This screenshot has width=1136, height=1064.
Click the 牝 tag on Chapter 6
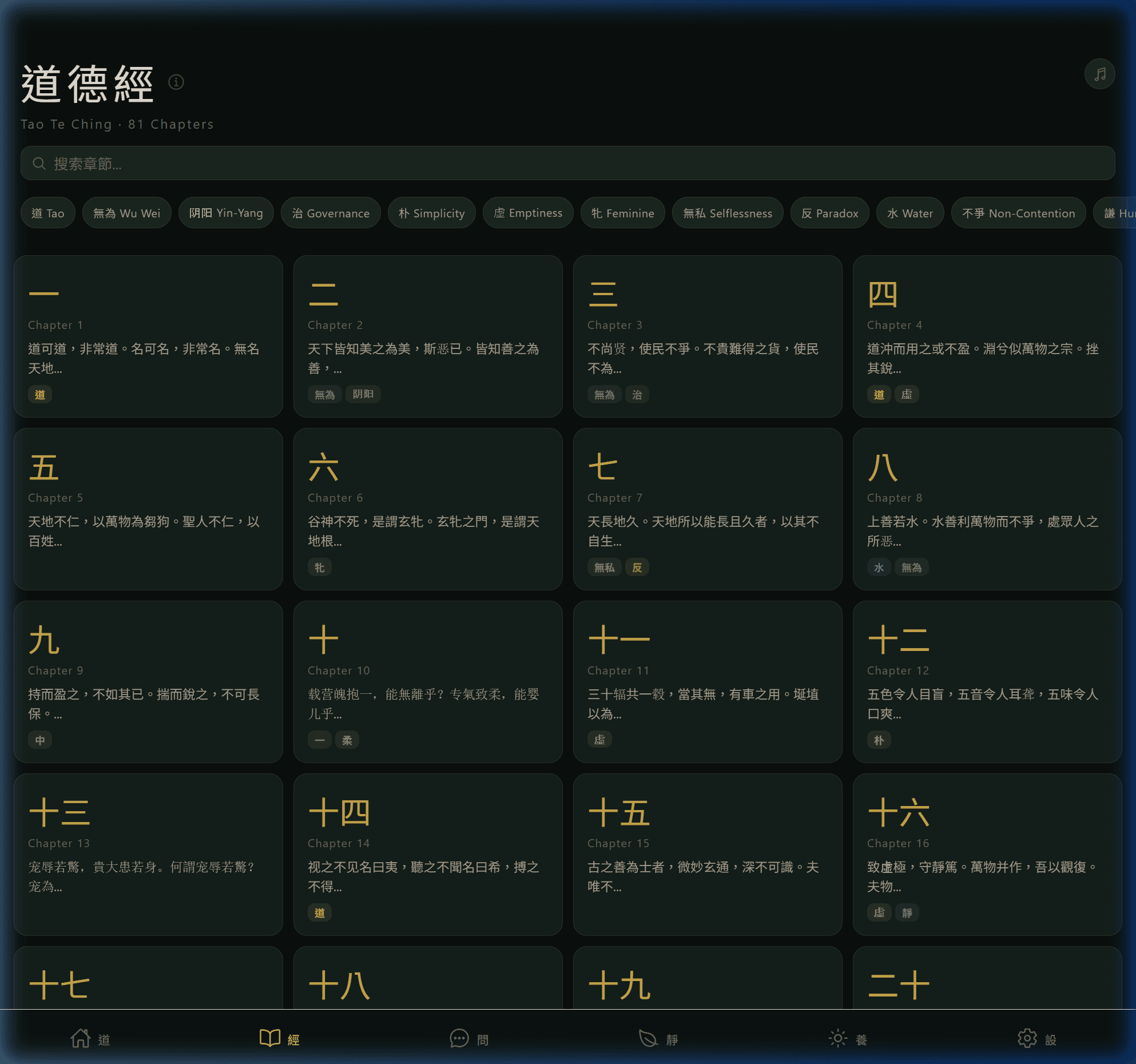tap(320, 567)
